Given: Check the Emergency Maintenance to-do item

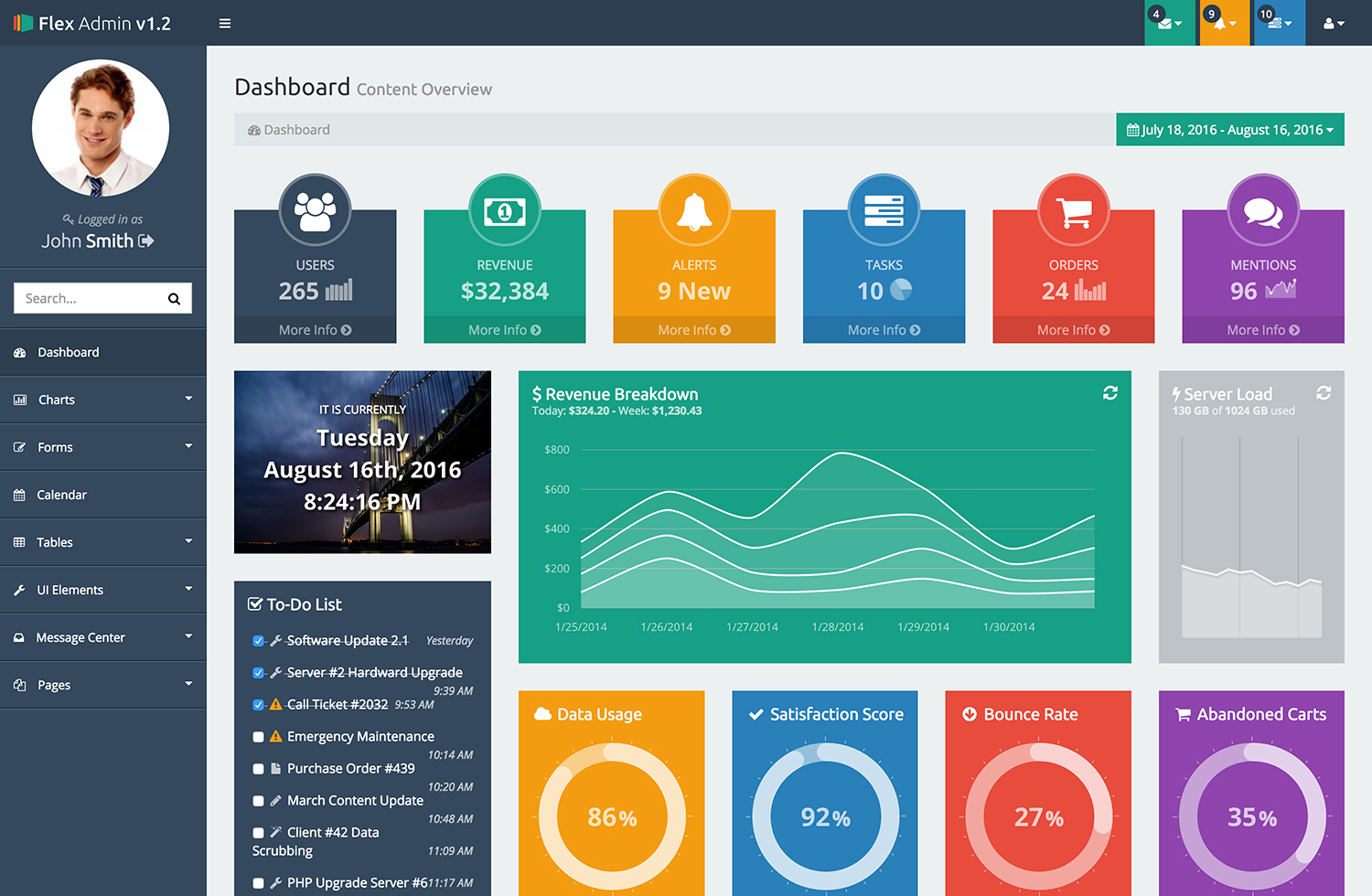Looking at the screenshot, I should (x=258, y=737).
